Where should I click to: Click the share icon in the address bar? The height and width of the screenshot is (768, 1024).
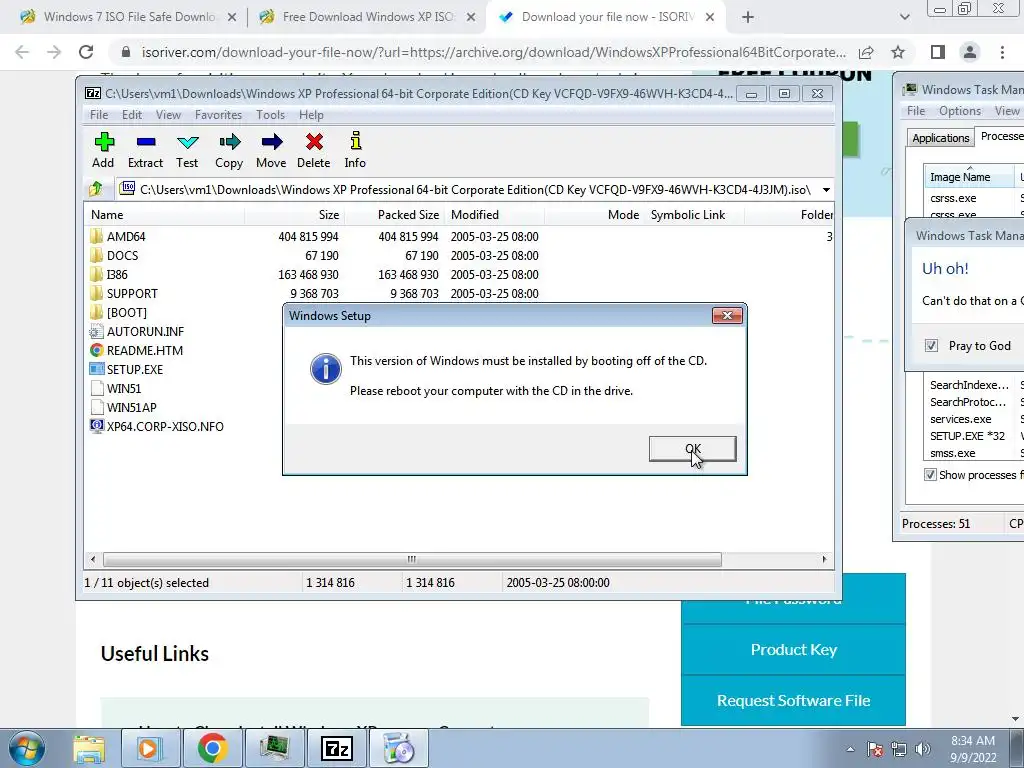867,52
